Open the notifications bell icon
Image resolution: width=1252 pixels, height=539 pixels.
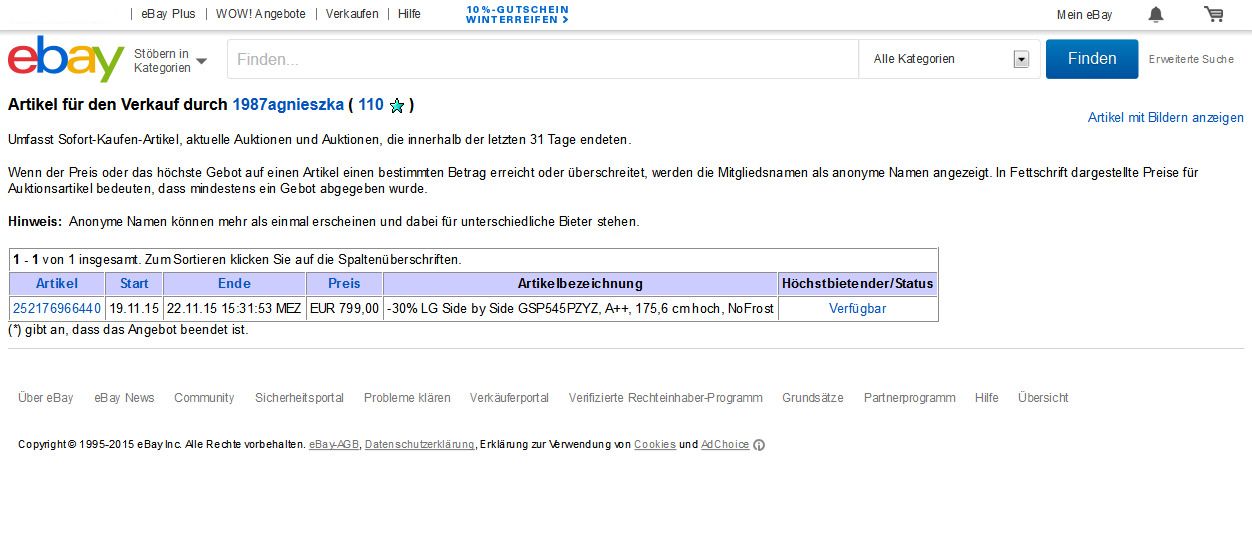[1156, 14]
